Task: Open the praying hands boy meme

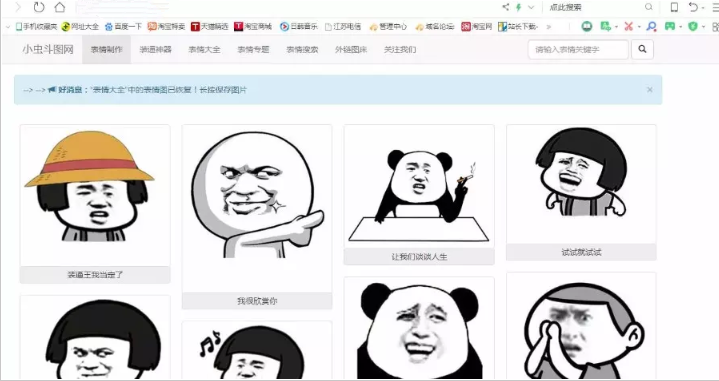Action: click(x=581, y=326)
